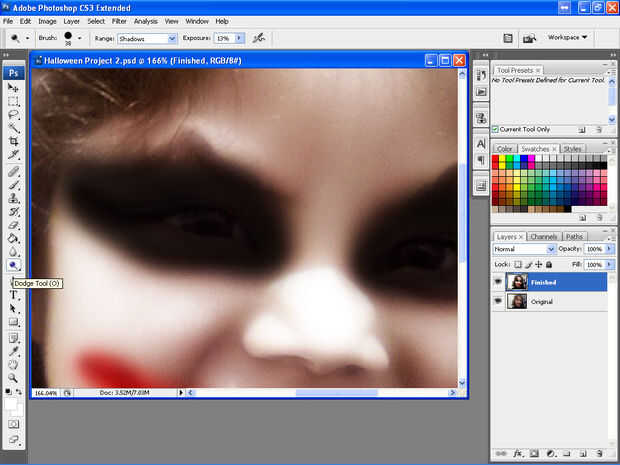The height and width of the screenshot is (465, 620).
Task: Click the Finished layer thumbnail
Action: click(517, 282)
